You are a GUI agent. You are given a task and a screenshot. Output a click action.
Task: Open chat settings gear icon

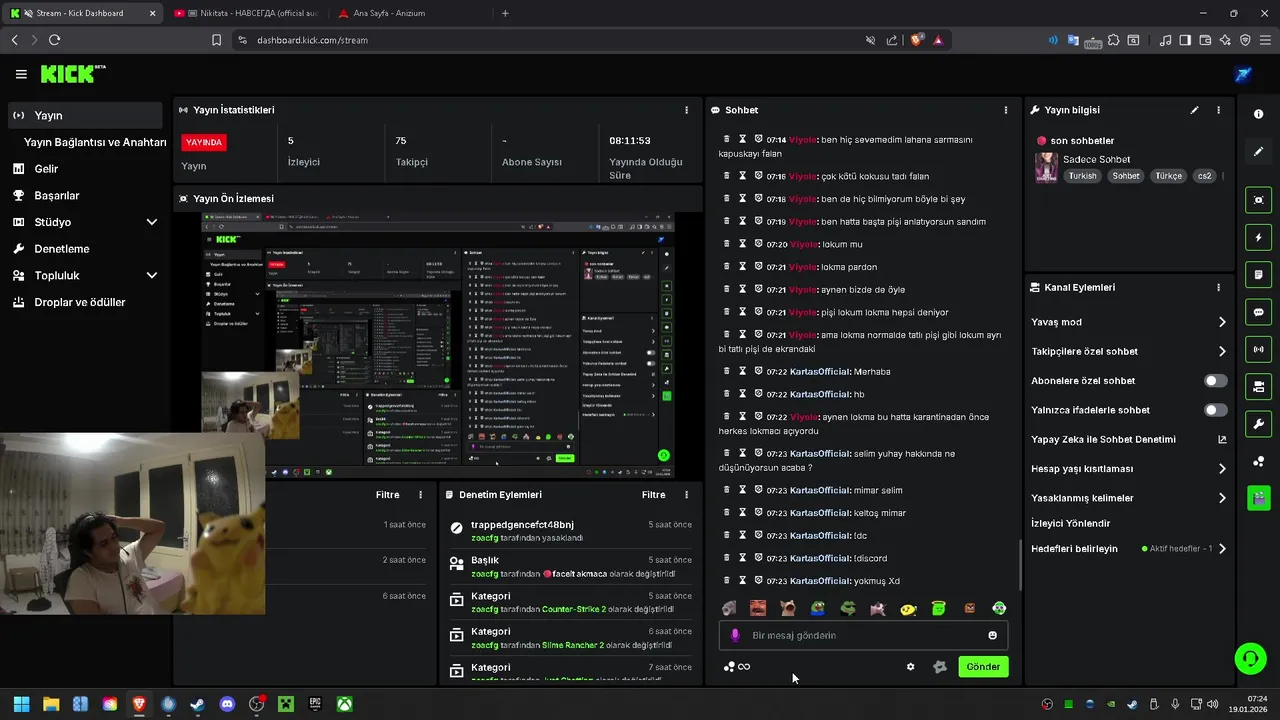click(x=910, y=667)
